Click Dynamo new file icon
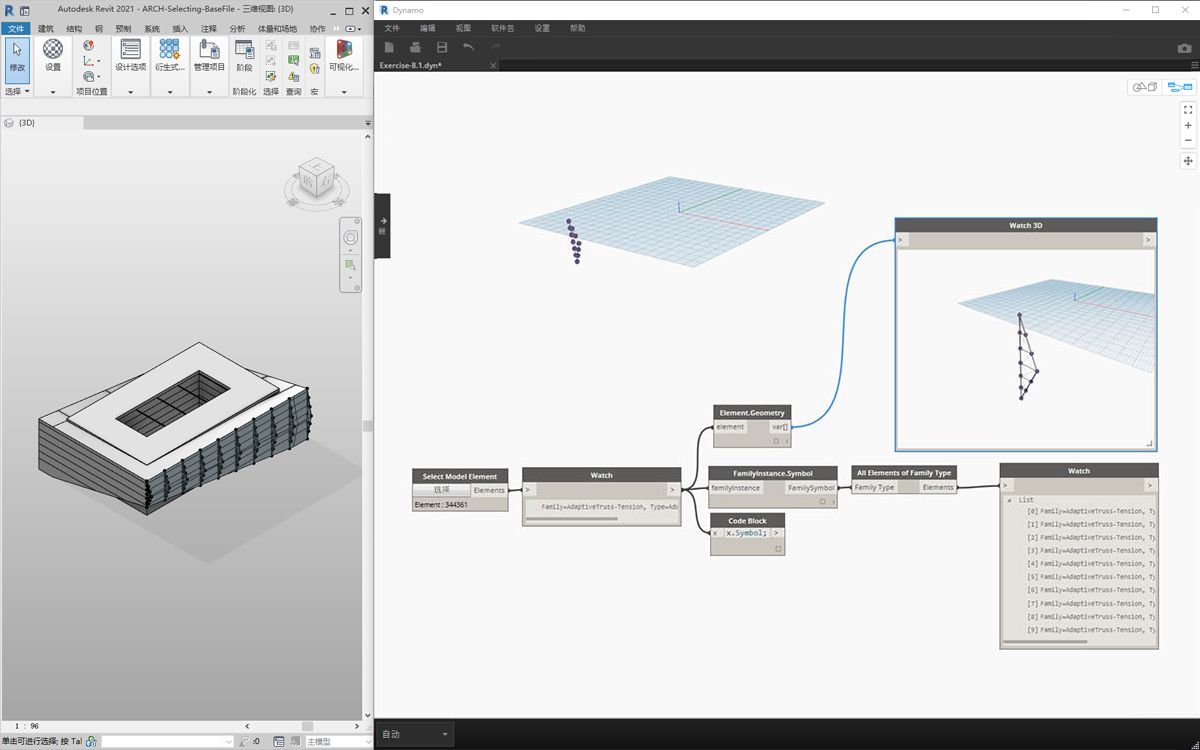Viewport: 1200px width, 750px height. 389,47
